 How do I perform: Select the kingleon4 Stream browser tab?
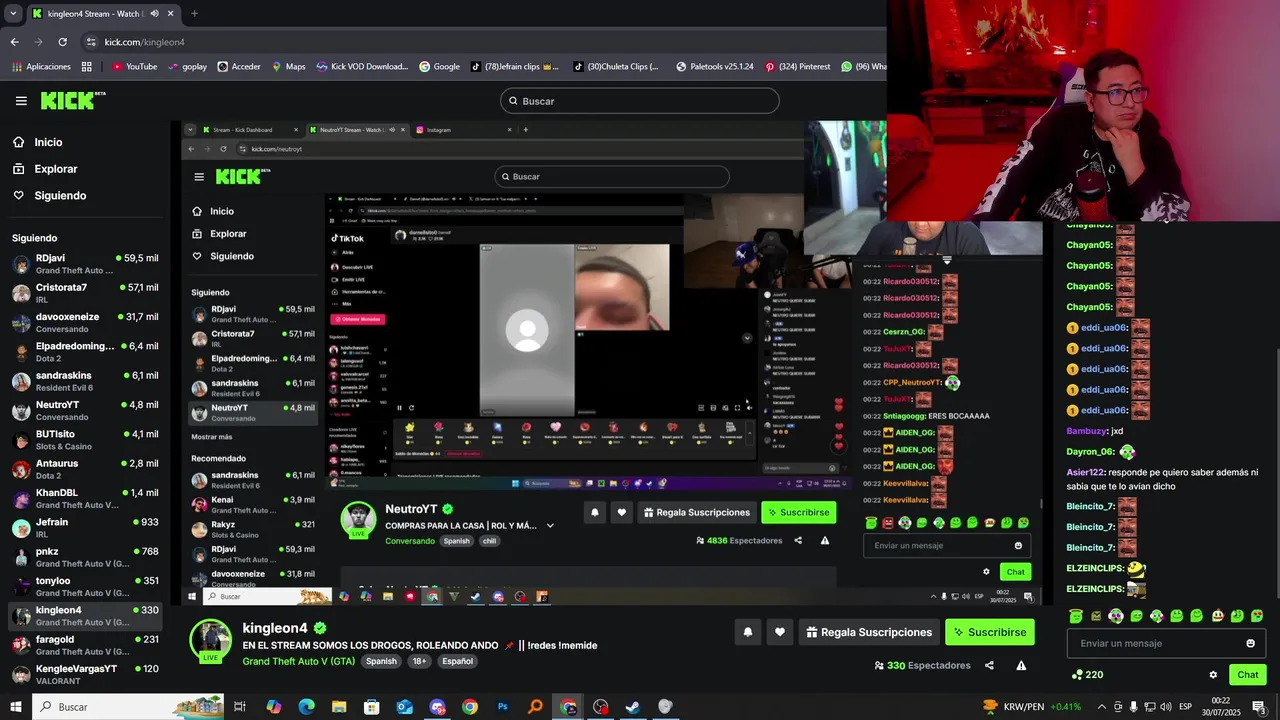102,14
